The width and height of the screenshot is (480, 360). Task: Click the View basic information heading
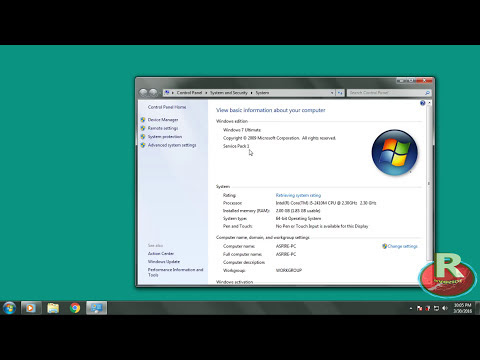point(271,110)
